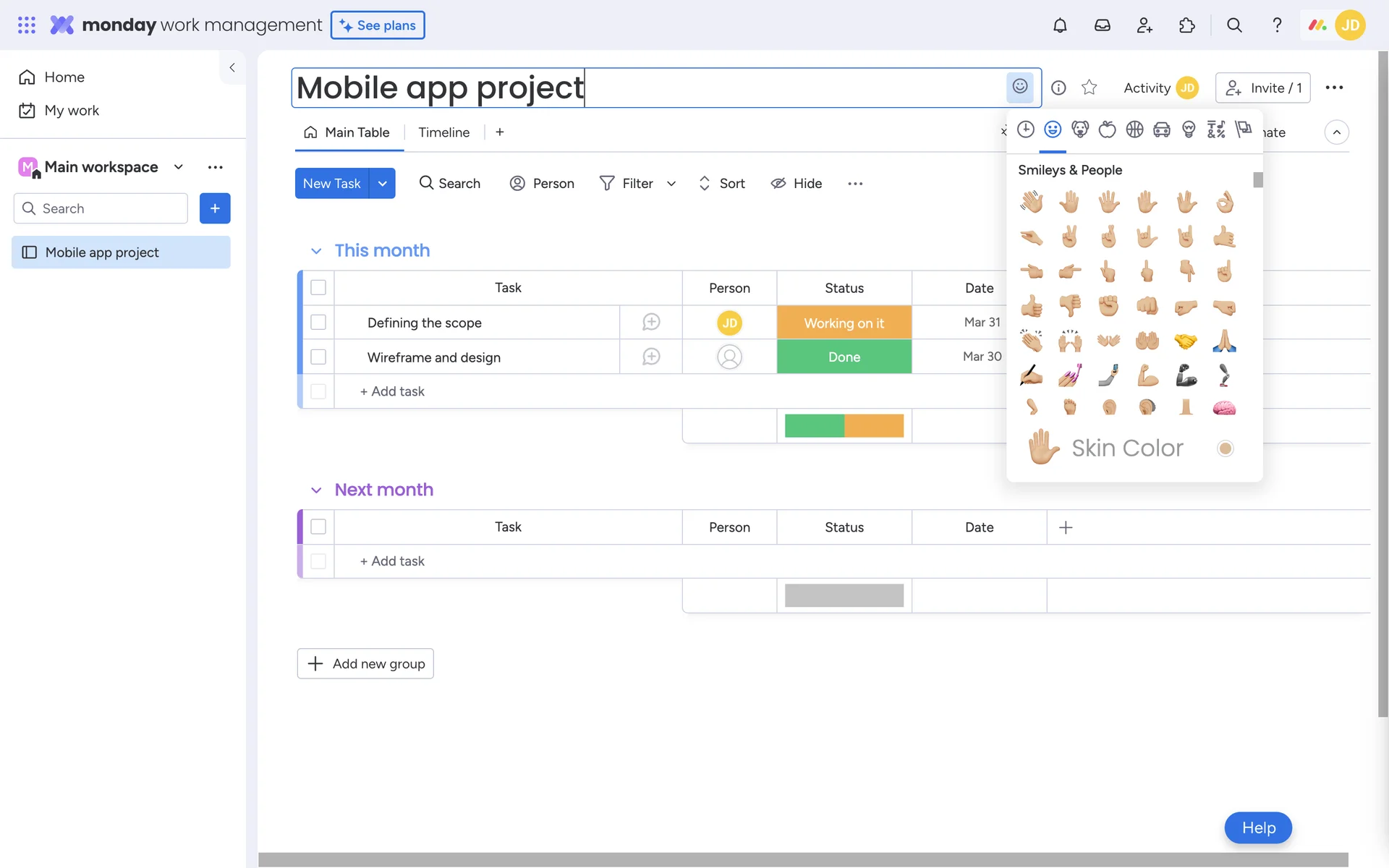This screenshot has height=868, width=1389.
Task: Select the Animals & Nature emoji category
Action: tap(1080, 129)
